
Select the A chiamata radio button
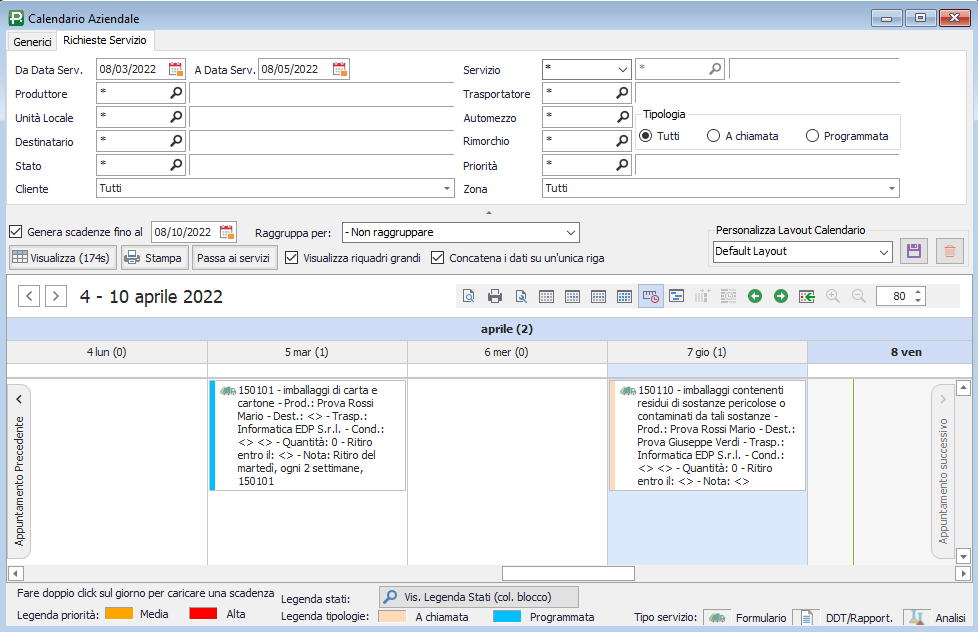click(x=713, y=136)
